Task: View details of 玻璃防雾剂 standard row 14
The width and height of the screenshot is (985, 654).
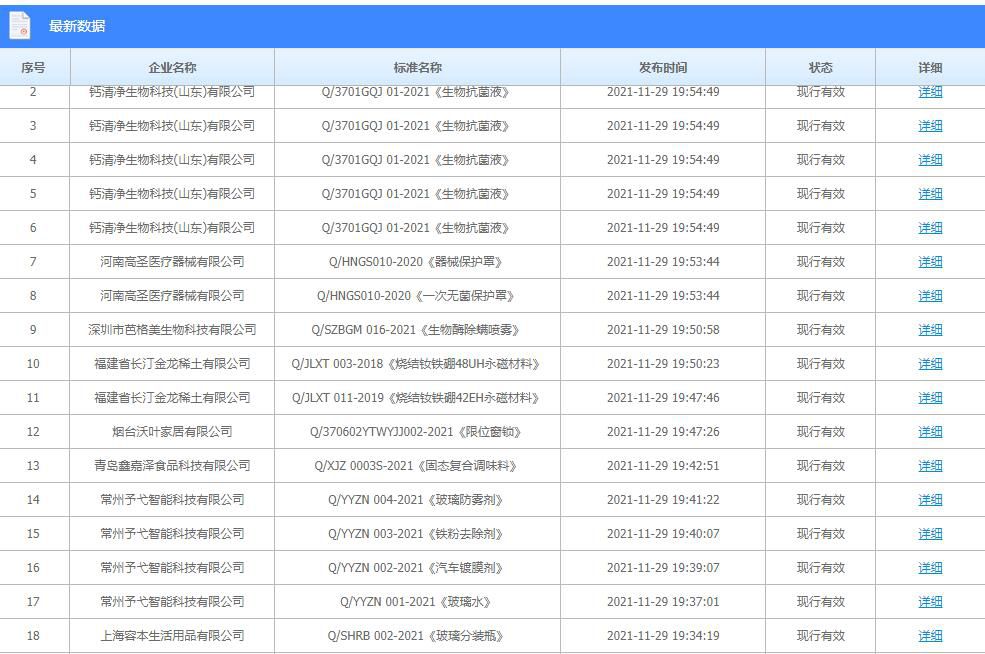Action: (929, 500)
